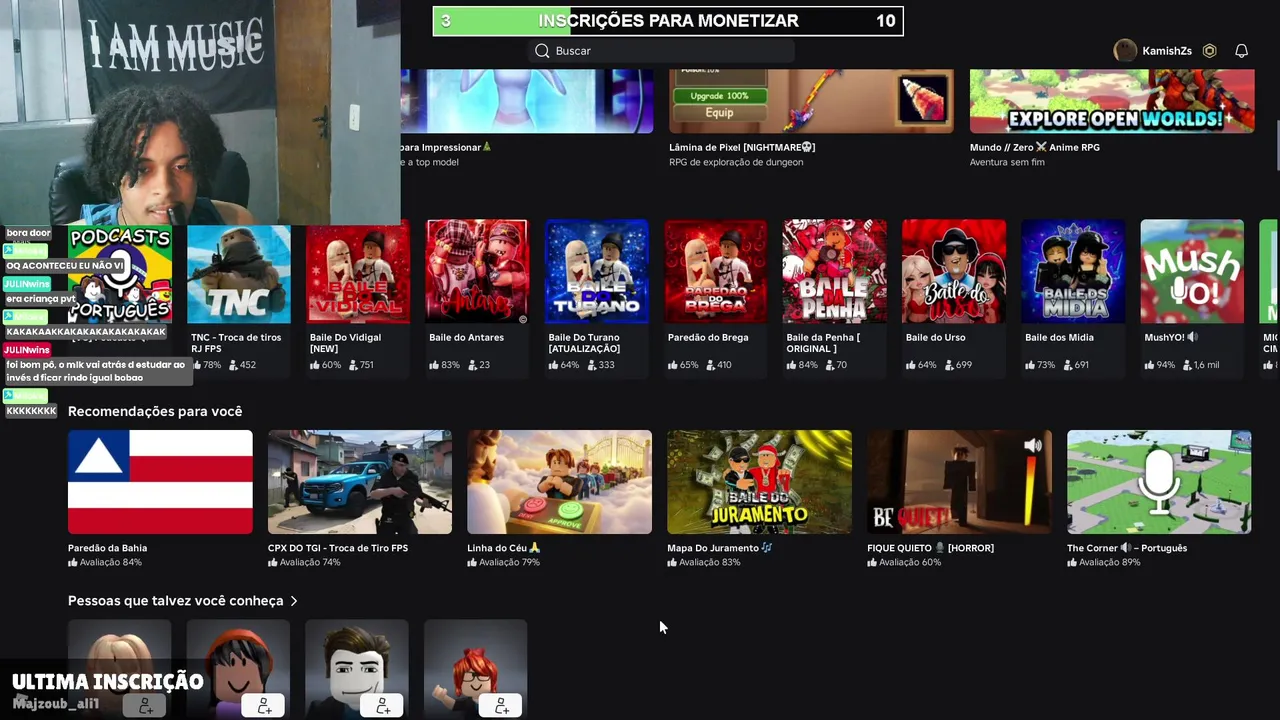Open KamishZs profile avatar

1125,51
